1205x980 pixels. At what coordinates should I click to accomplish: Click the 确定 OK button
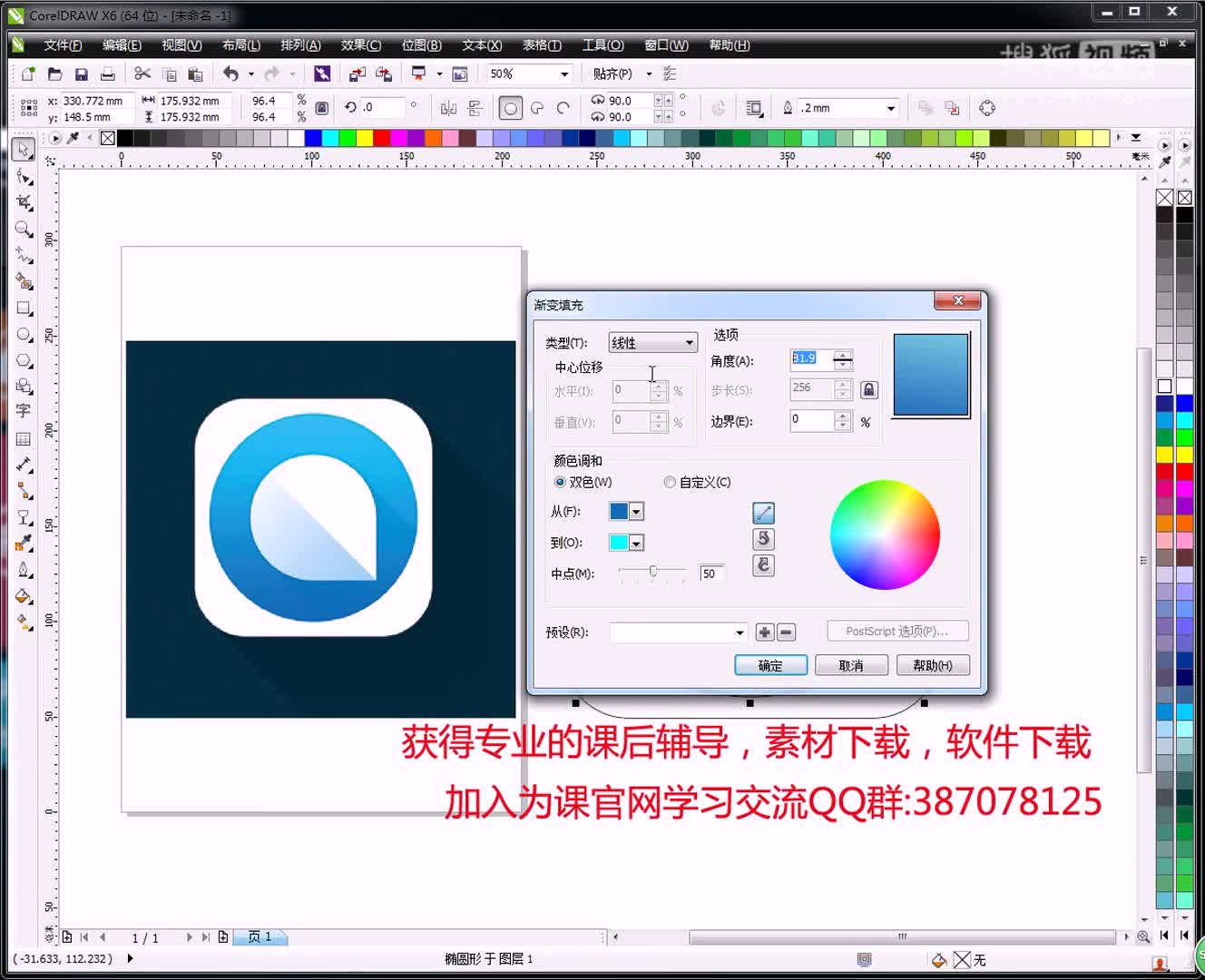[x=770, y=665]
